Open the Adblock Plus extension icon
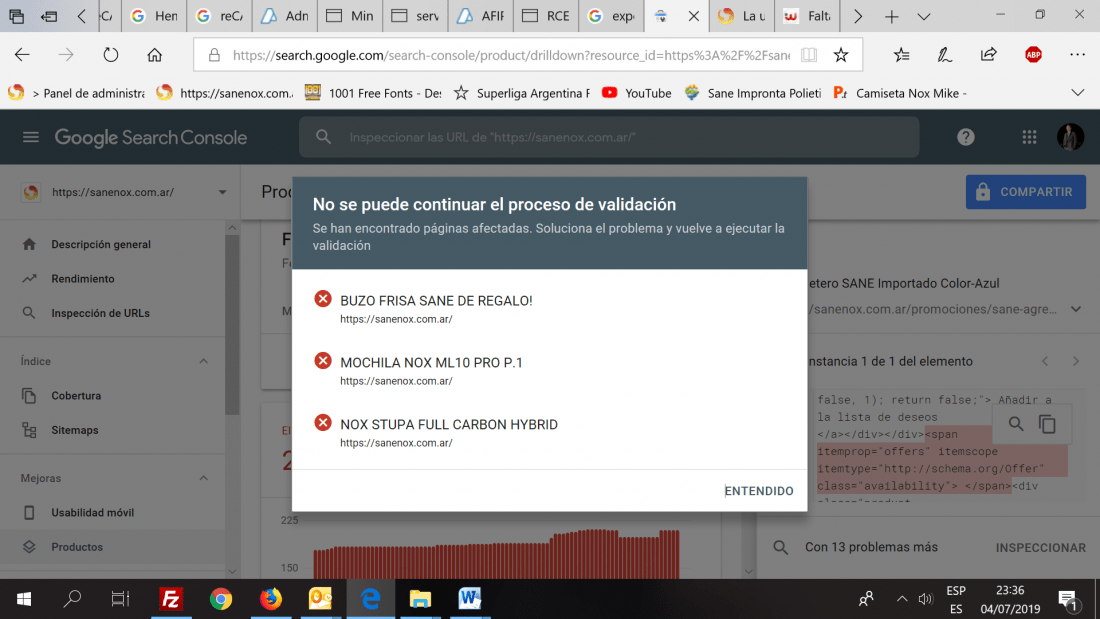 pos(1033,55)
